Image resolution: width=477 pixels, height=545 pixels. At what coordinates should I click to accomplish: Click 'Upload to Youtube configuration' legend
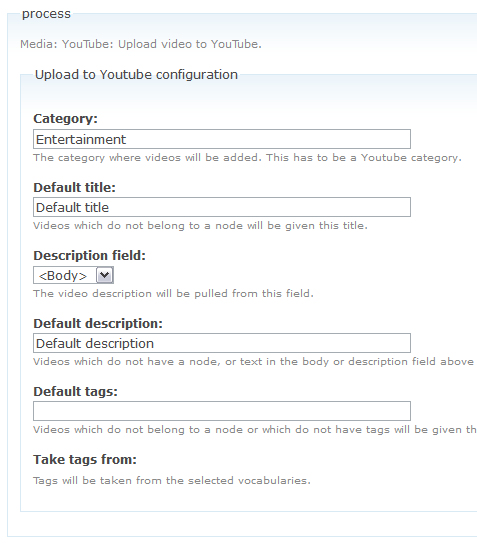(136, 75)
